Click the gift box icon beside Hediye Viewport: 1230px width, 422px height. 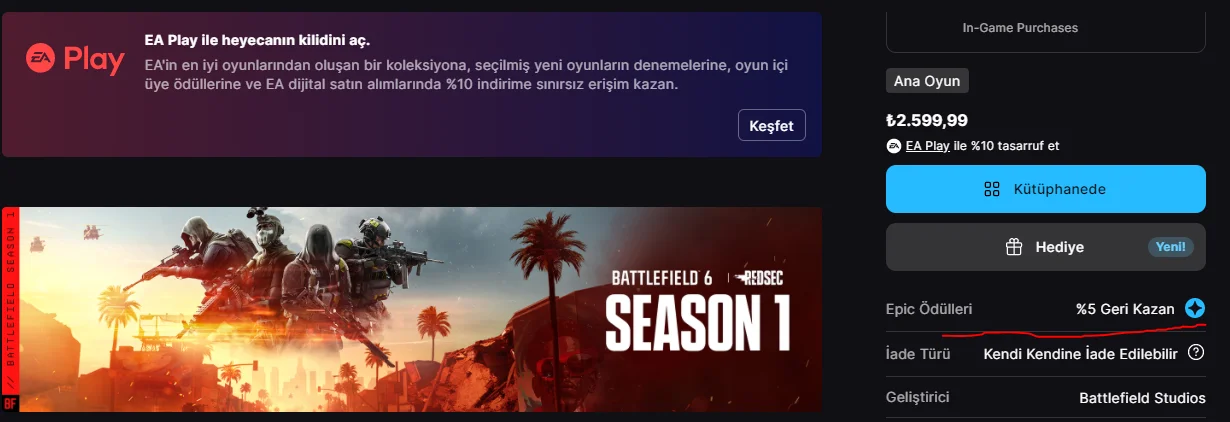1013,247
